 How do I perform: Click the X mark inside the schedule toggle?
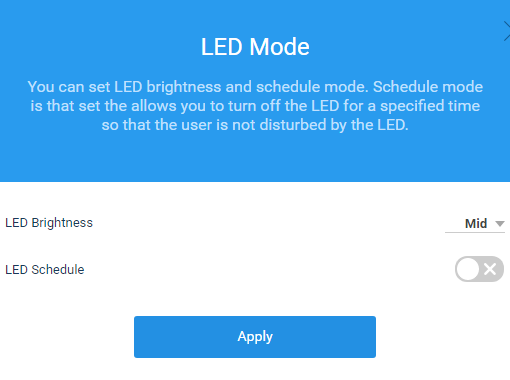(490, 269)
